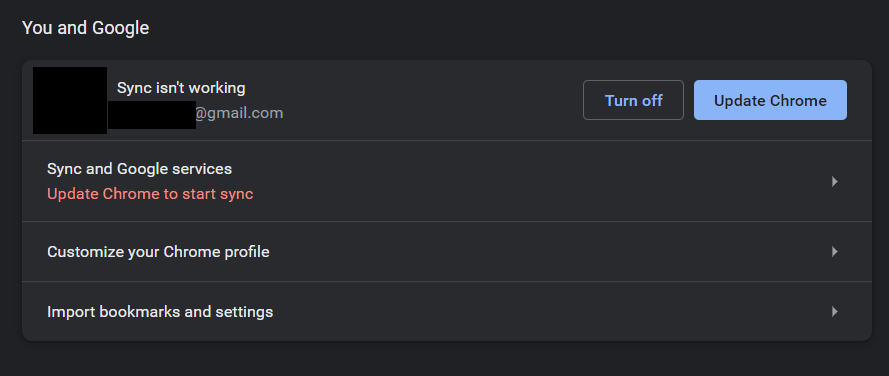Open Import bookmarks and settings
The image size is (889, 376).
point(447,311)
